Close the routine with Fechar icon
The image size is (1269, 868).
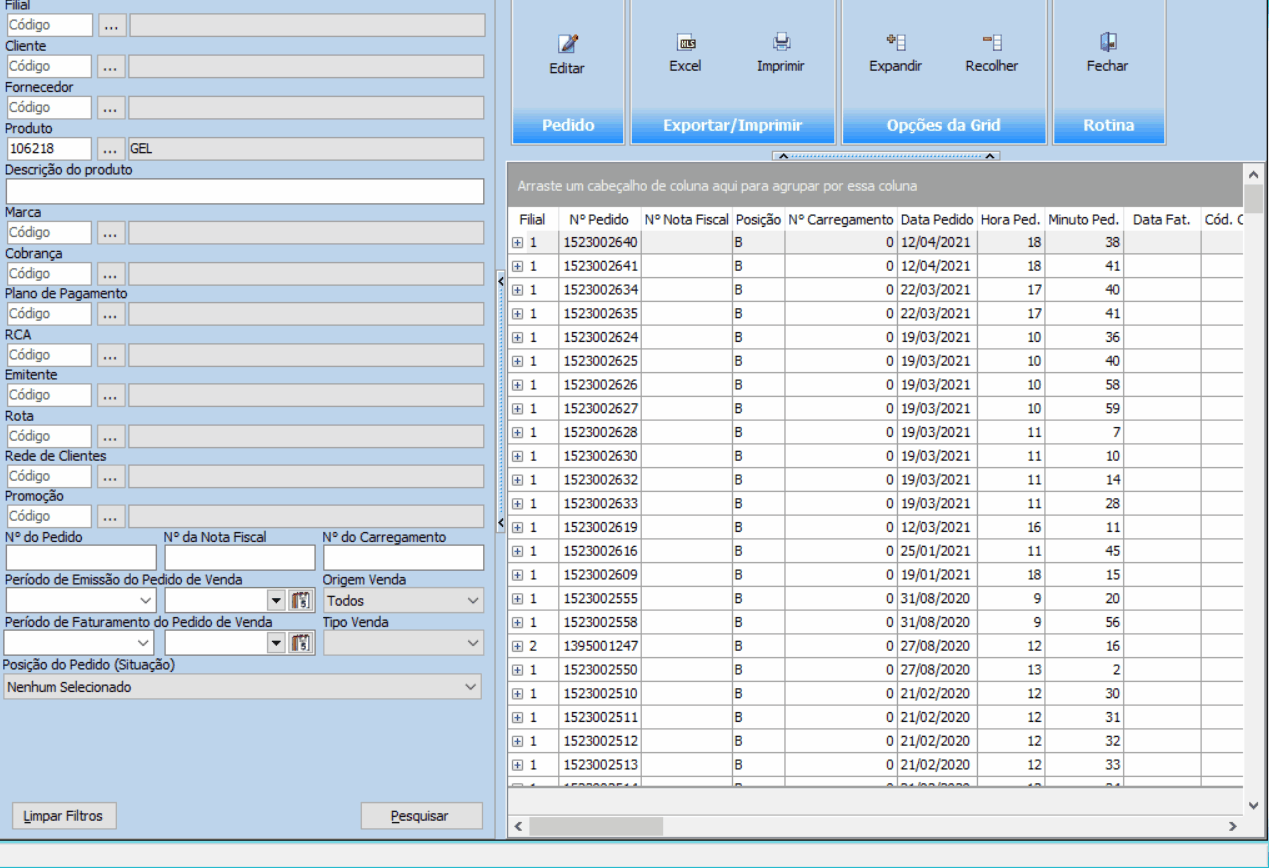1108,42
